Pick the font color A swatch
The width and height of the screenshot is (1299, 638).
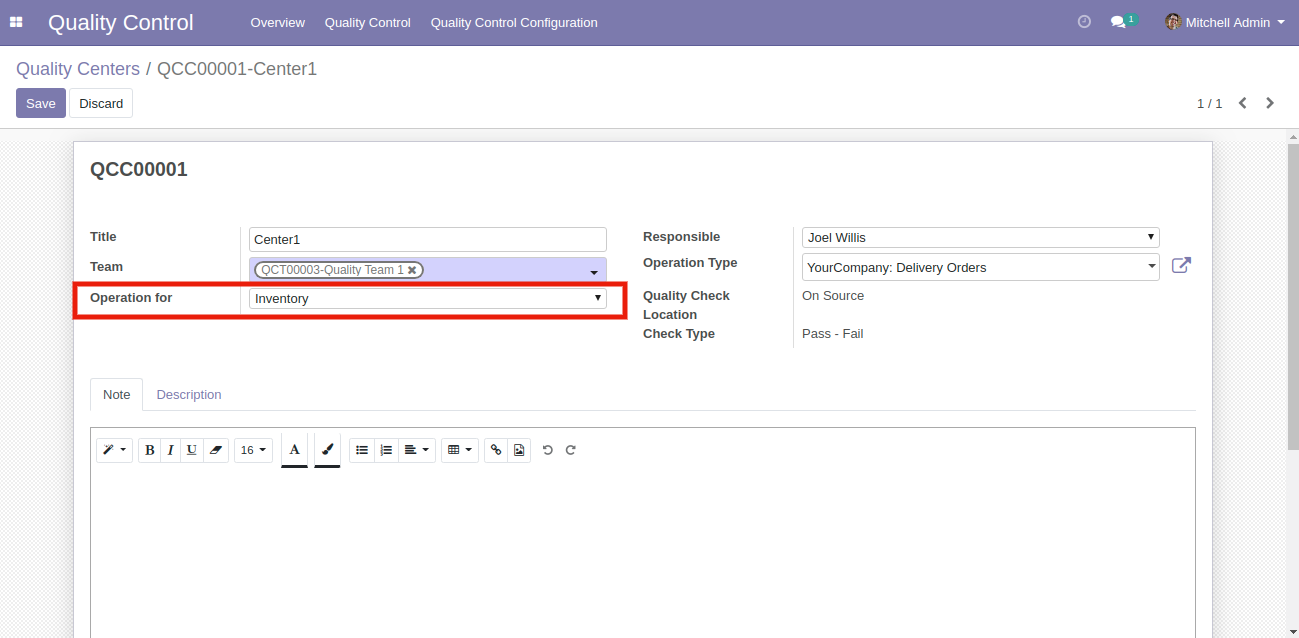coord(294,450)
